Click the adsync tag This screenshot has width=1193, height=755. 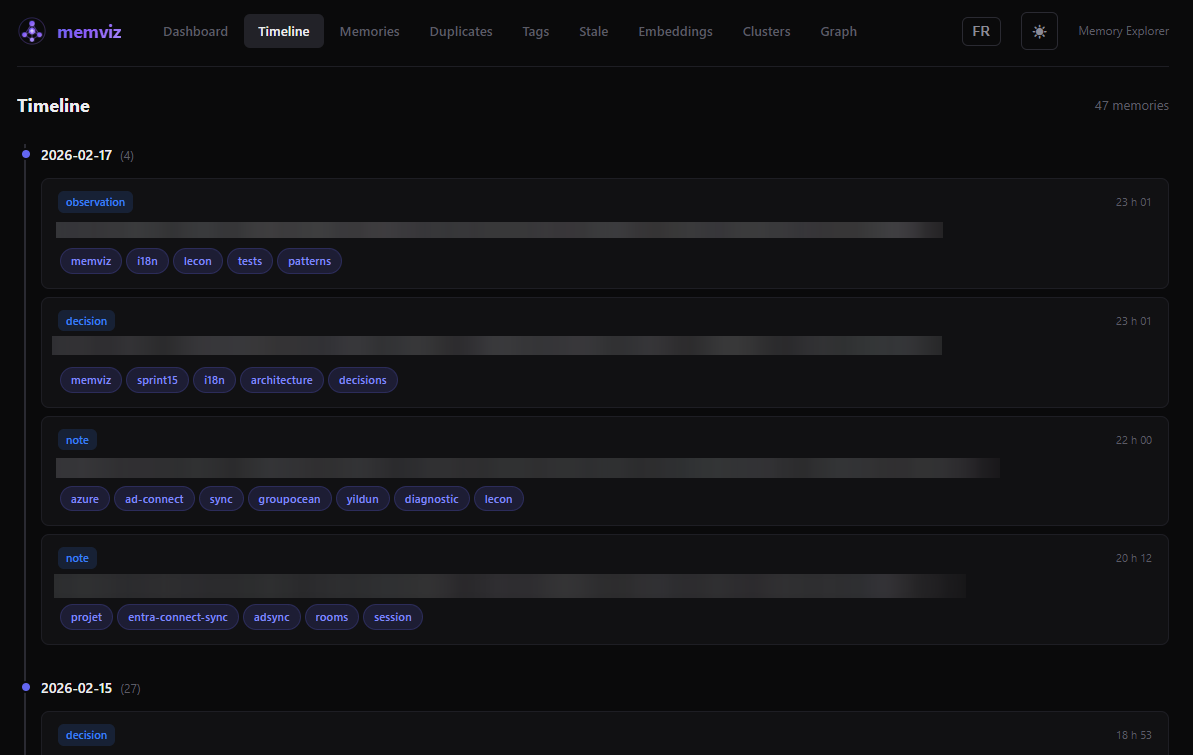click(x=272, y=617)
